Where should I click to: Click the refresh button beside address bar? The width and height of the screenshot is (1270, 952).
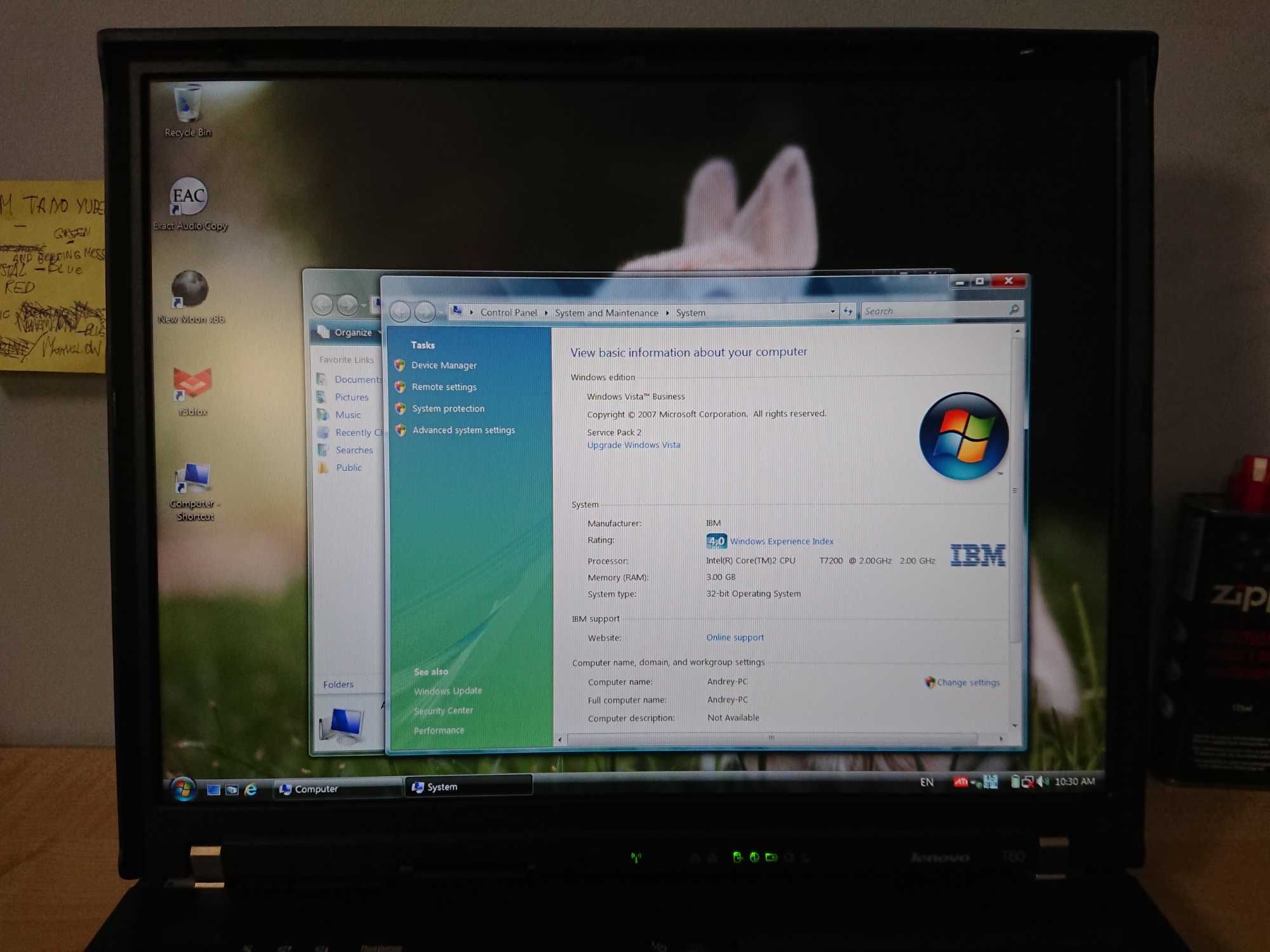pyautogui.click(x=848, y=312)
